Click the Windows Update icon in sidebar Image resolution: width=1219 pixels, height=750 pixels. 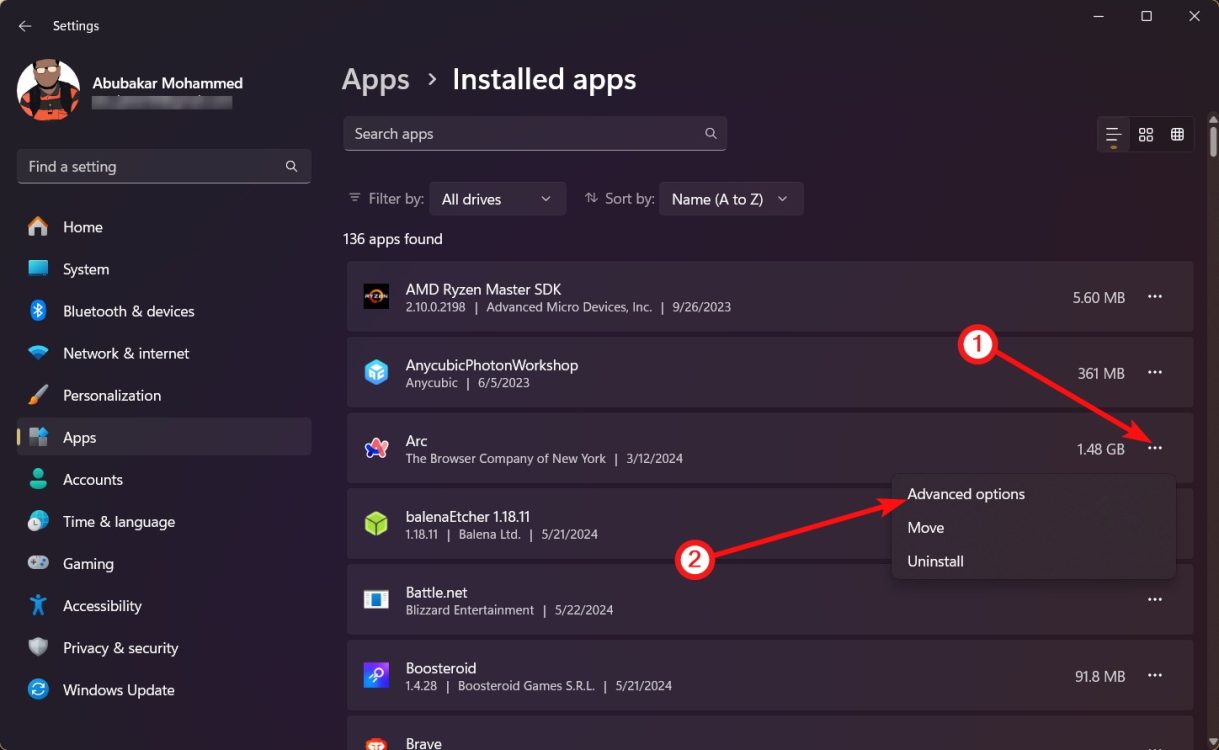(x=39, y=690)
